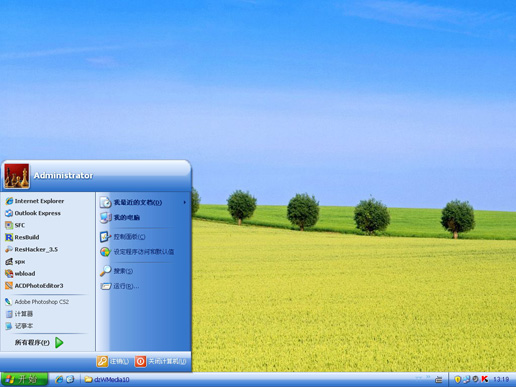Open the wbload program
This screenshot has width=516, height=387.
point(20,274)
